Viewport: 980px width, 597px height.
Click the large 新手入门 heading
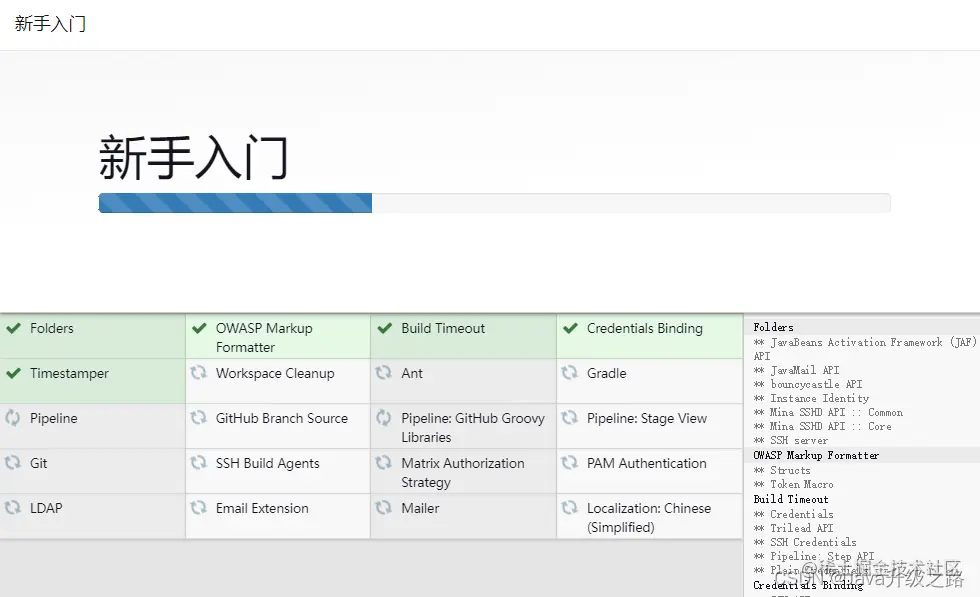(x=193, y=158)
